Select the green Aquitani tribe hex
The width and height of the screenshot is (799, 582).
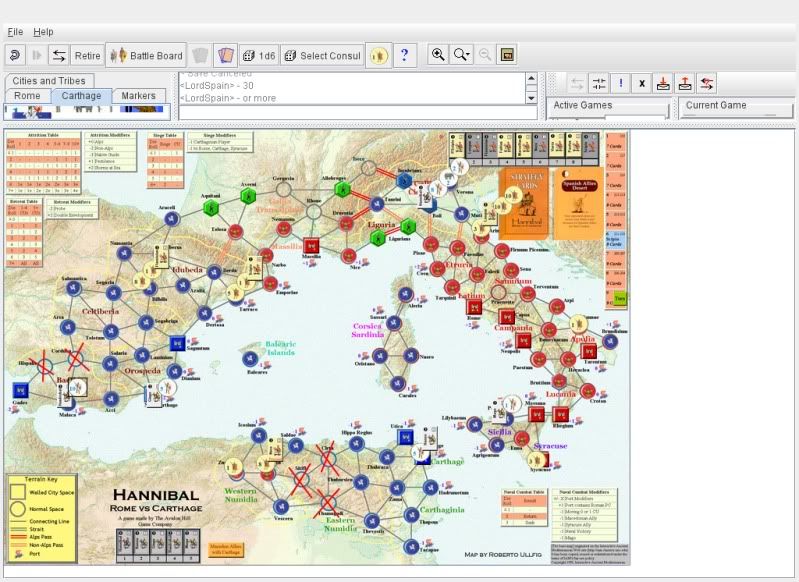click(210, 208)
